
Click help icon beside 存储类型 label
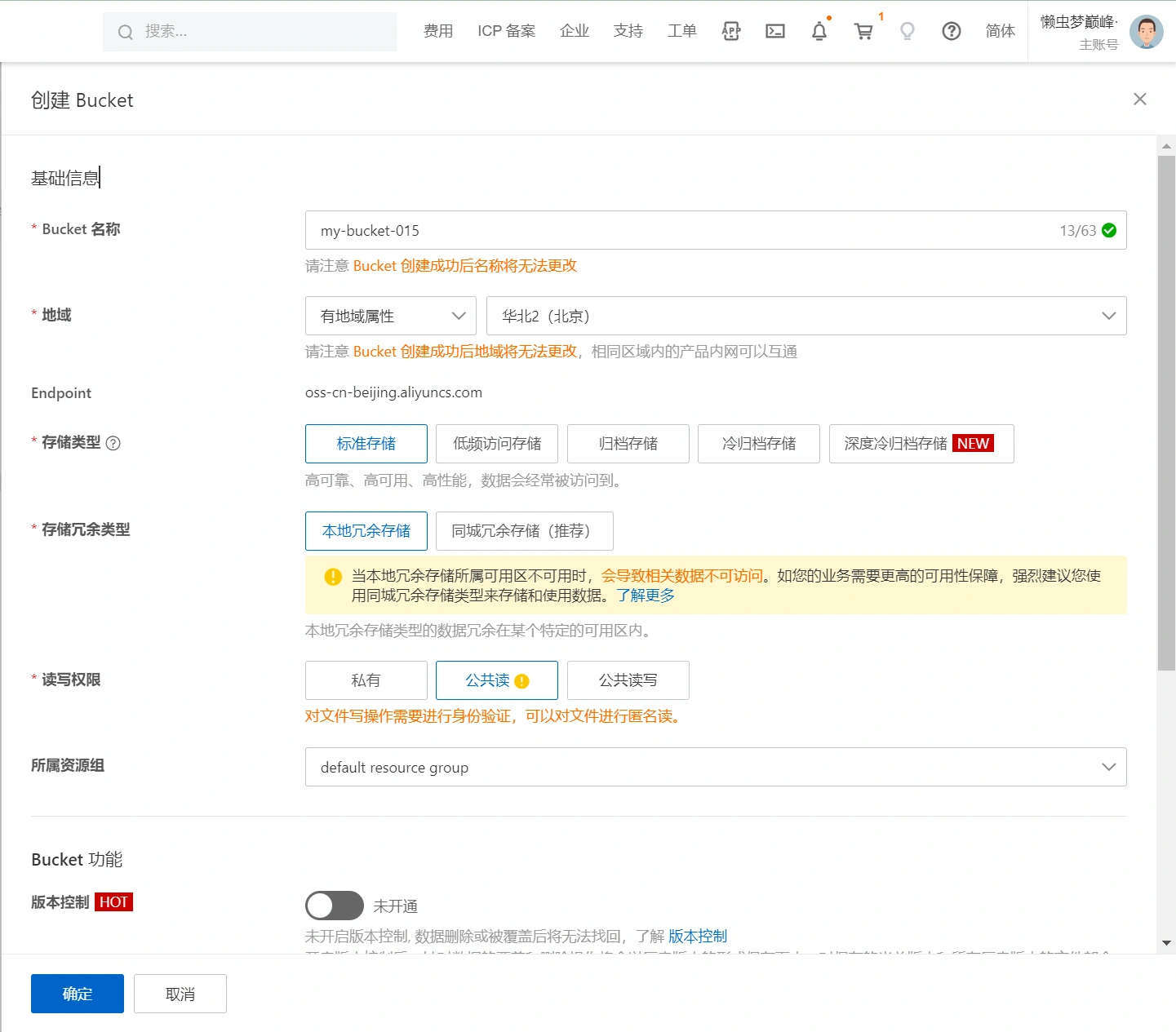[x=113, y=443]
